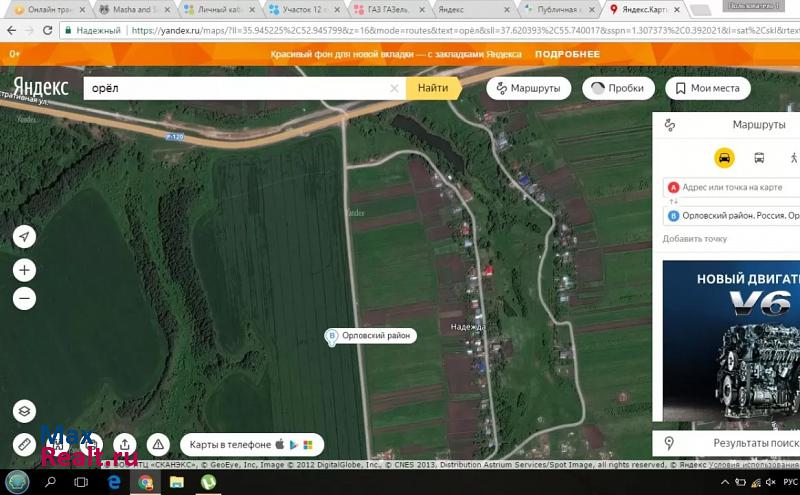
Task: Open the map layers switcher
Action: [24, 411]
